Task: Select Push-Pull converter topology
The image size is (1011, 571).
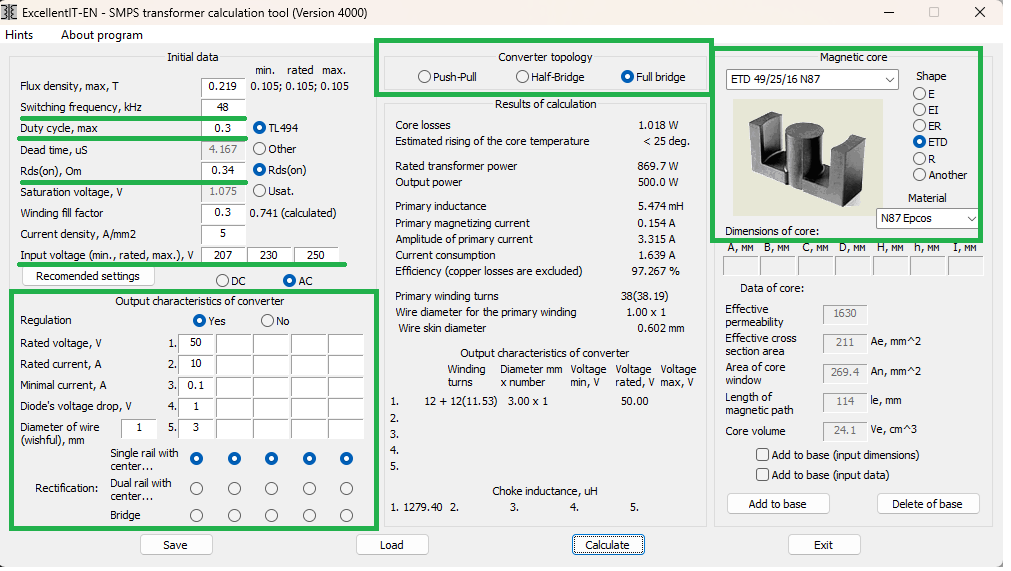Action: [447, 77]
